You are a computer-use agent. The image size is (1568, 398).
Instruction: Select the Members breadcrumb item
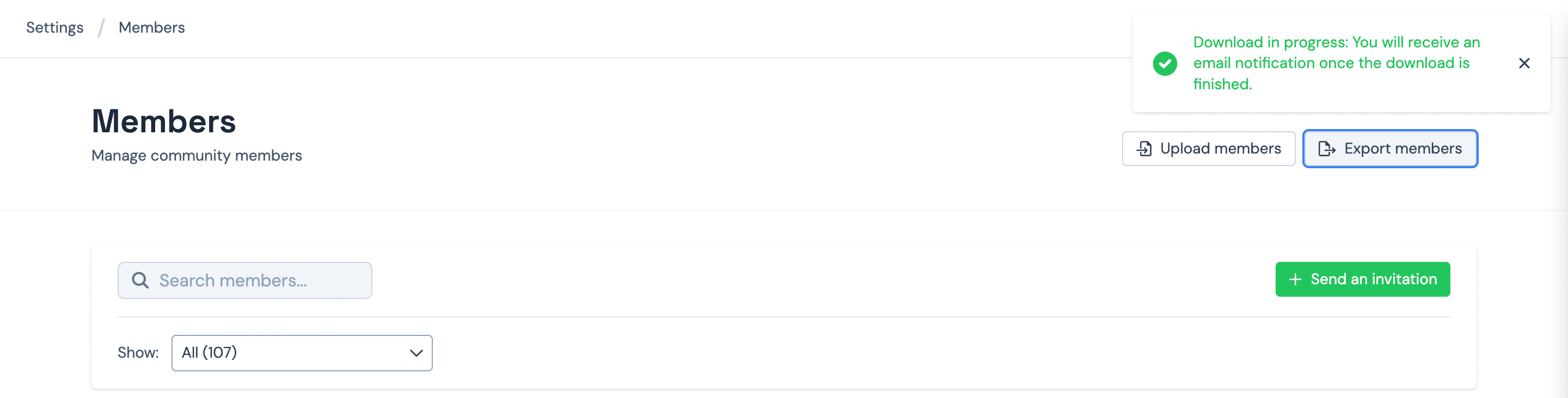pos(151,28)
